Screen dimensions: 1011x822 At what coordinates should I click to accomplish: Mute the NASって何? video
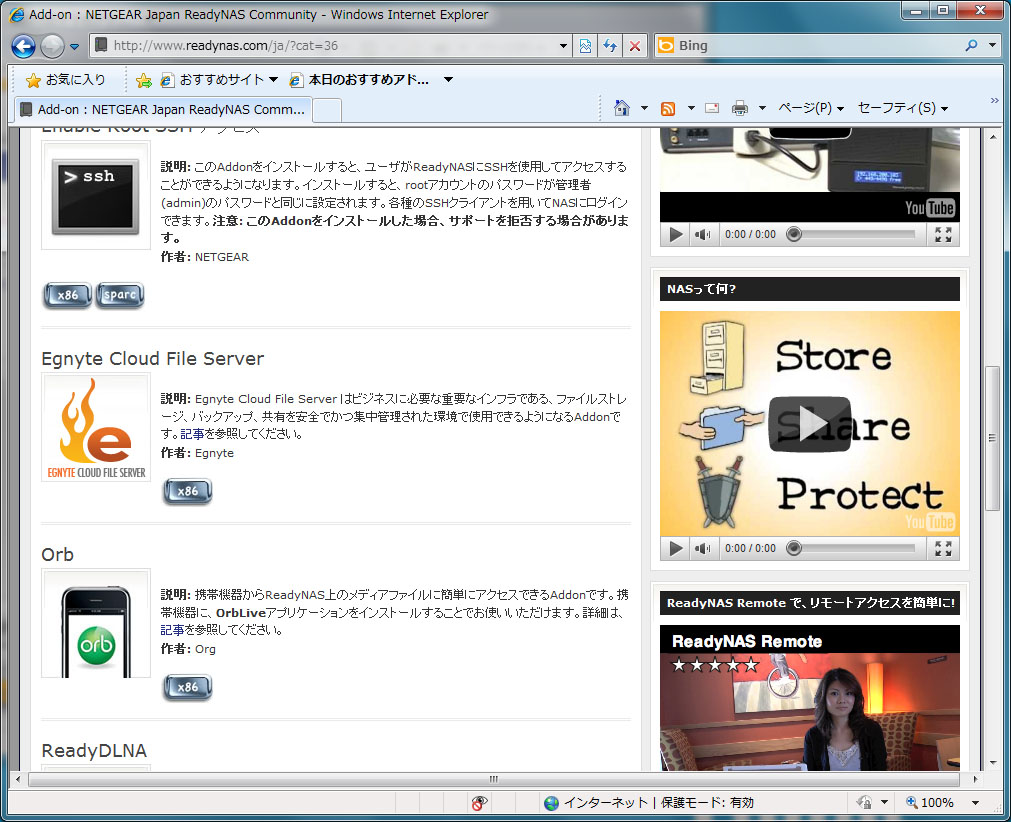703,548
